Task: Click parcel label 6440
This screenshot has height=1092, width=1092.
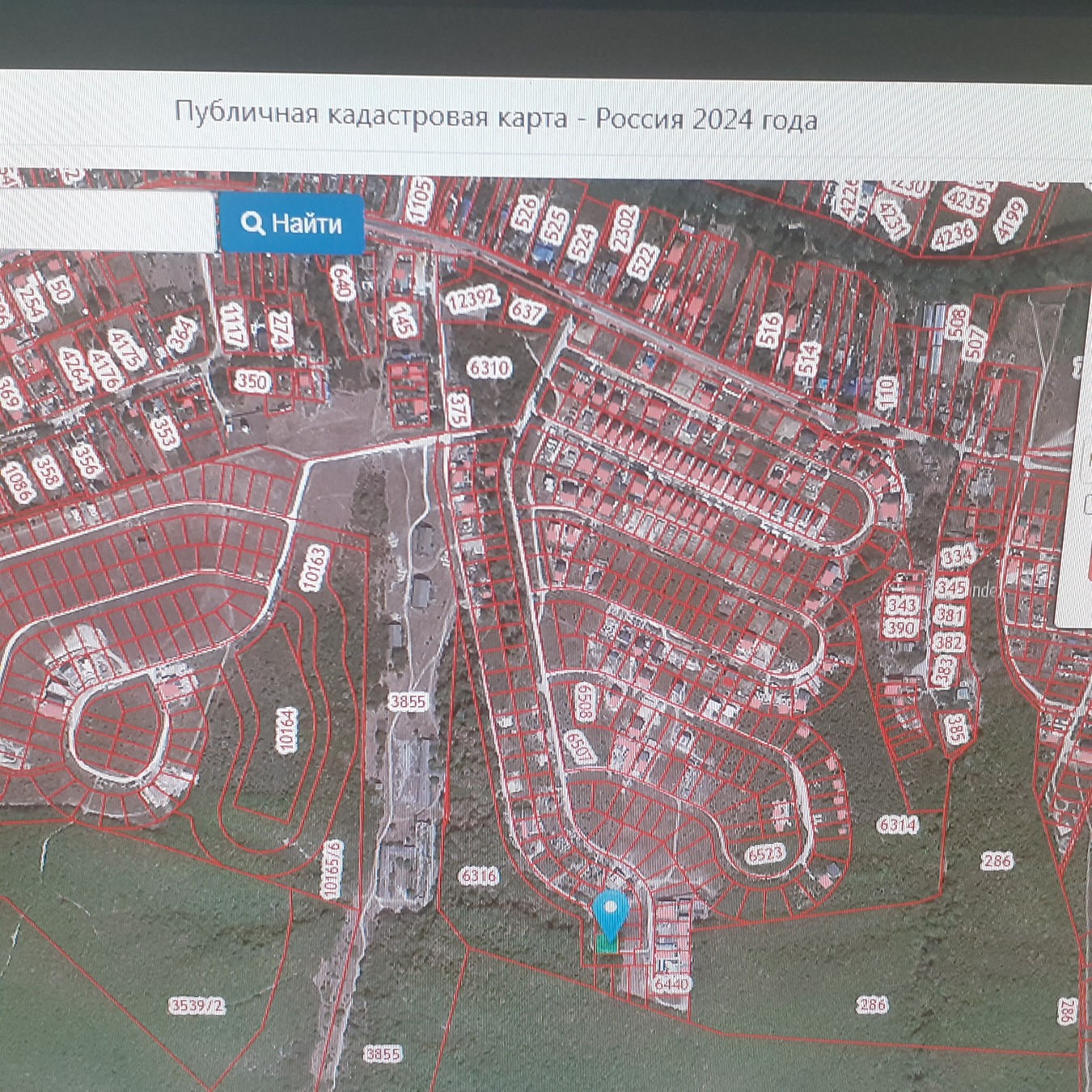Action: point(671,984)
